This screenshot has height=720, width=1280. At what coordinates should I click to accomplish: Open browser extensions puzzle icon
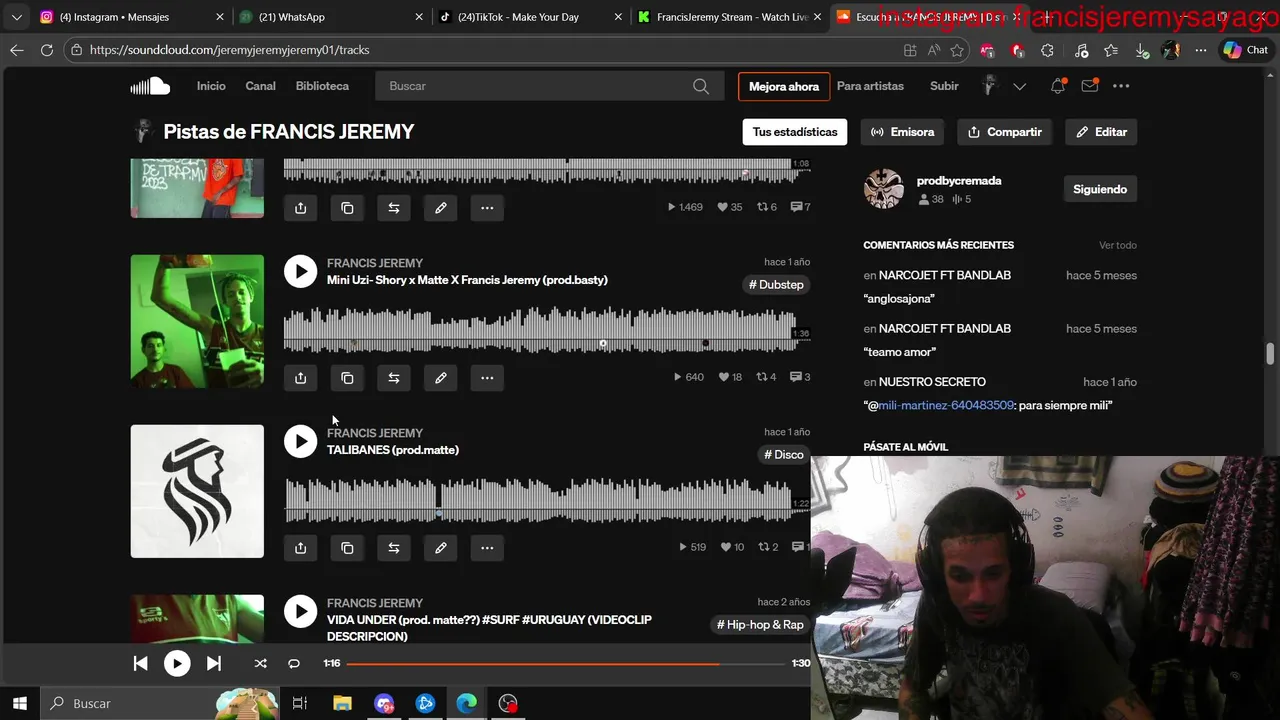[x=1047, y=50]
